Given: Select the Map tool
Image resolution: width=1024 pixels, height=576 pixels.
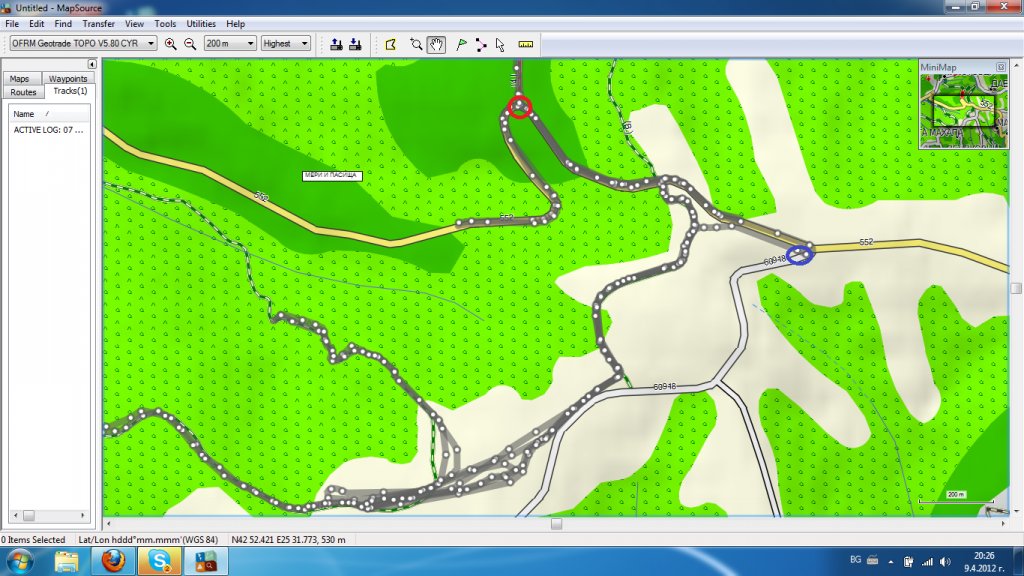Looking at the screenshot, I should pos(391,44).
